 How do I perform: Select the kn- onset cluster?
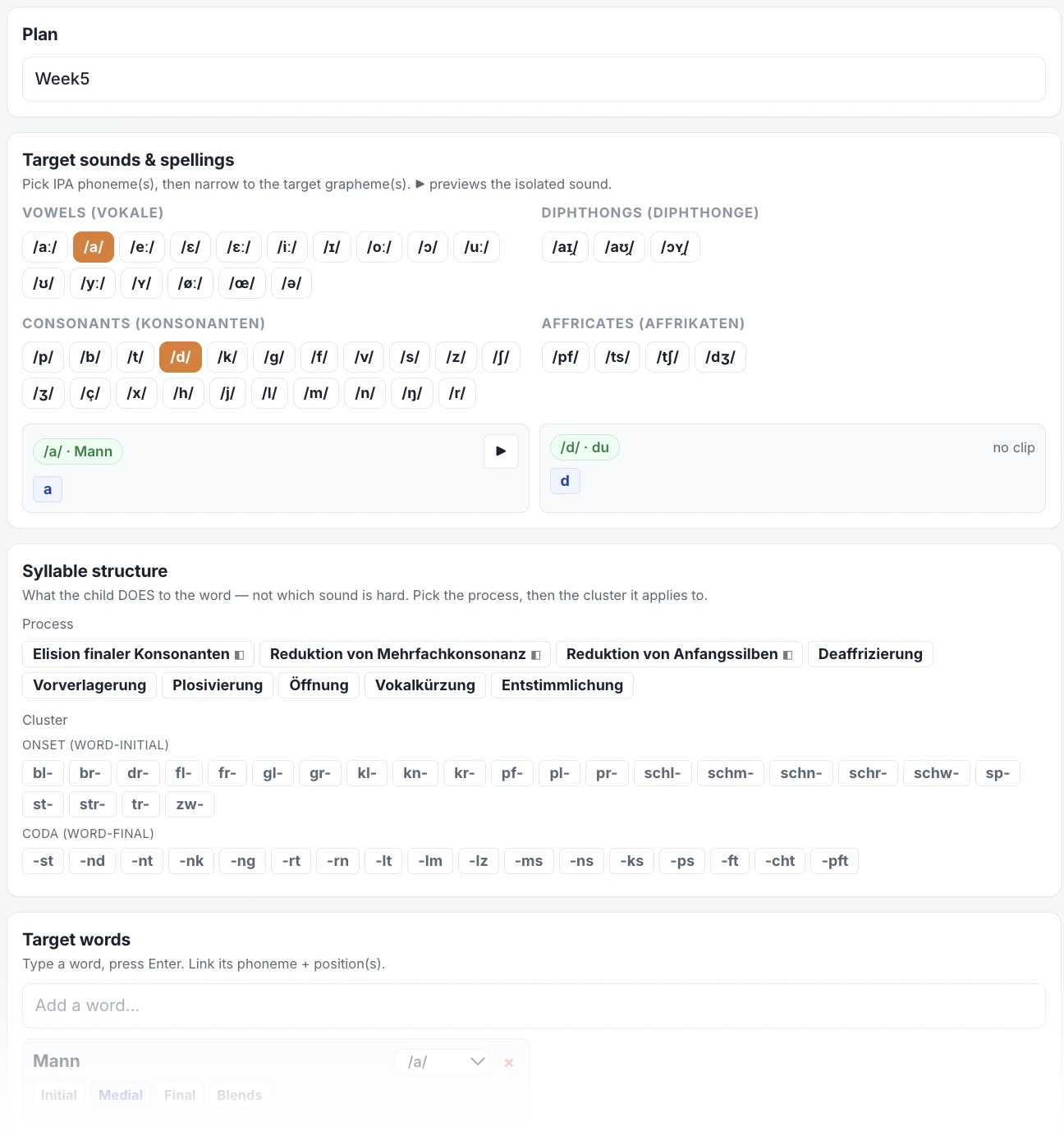click(415, 773)
